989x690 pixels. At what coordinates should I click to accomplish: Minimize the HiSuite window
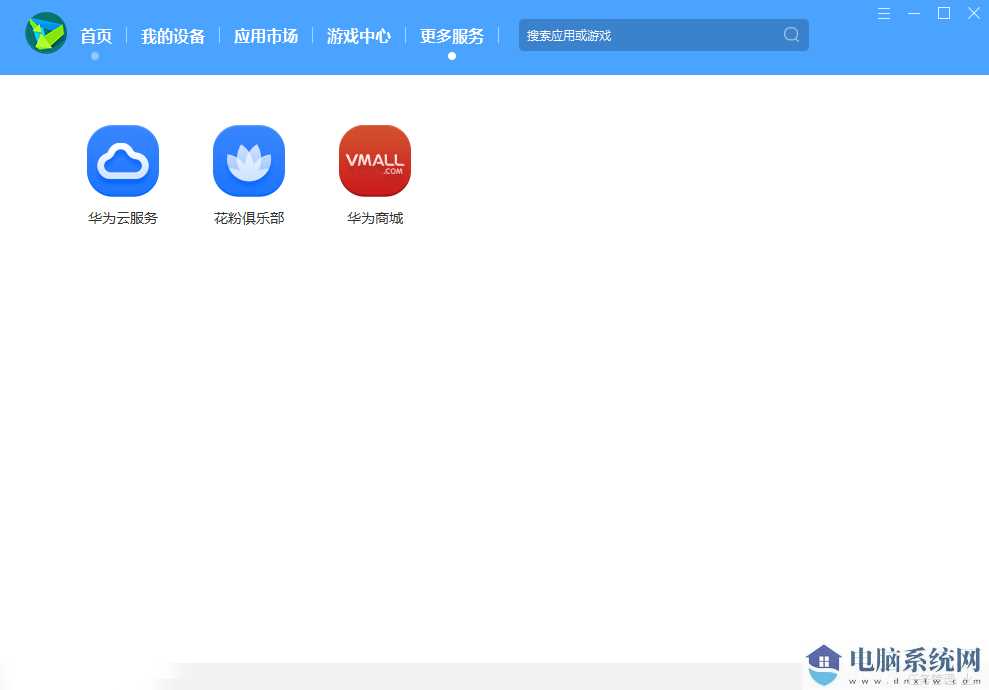[914, 14]
